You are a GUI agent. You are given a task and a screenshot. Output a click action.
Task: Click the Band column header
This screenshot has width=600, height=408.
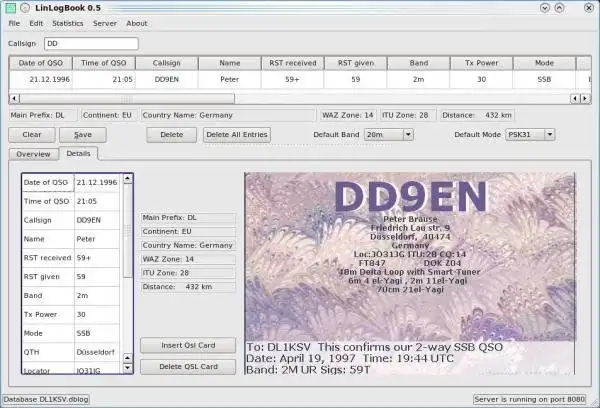click(x=419, y=63)
